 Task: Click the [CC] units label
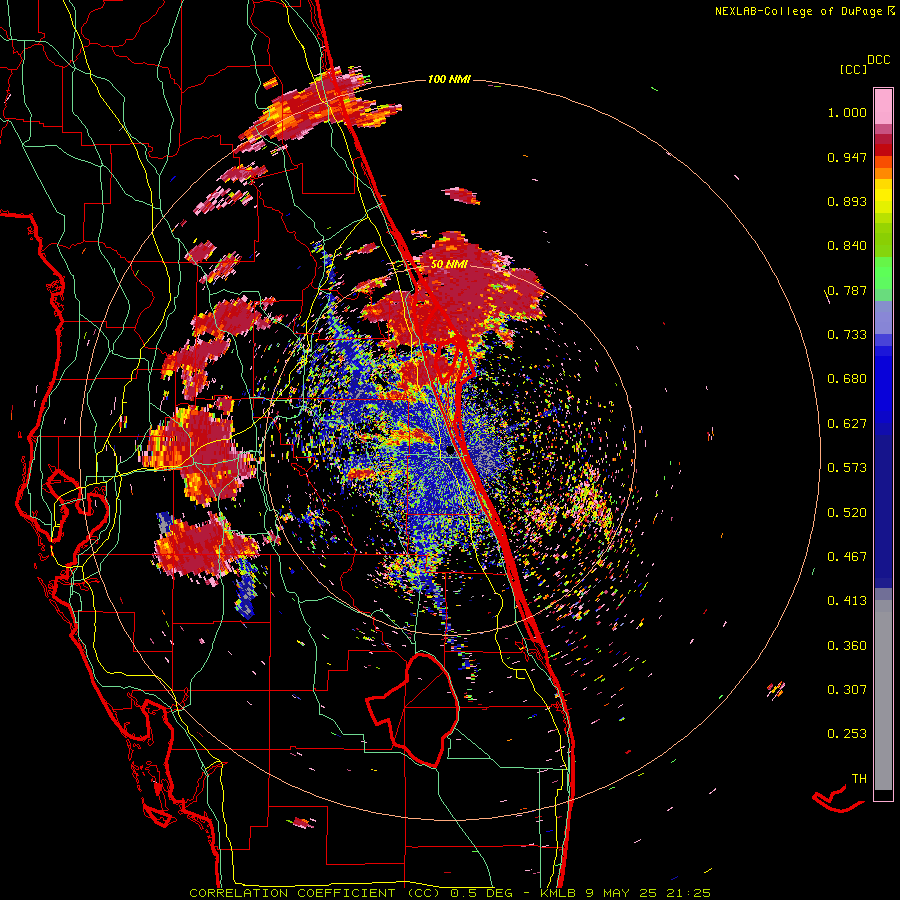(853, 69)
